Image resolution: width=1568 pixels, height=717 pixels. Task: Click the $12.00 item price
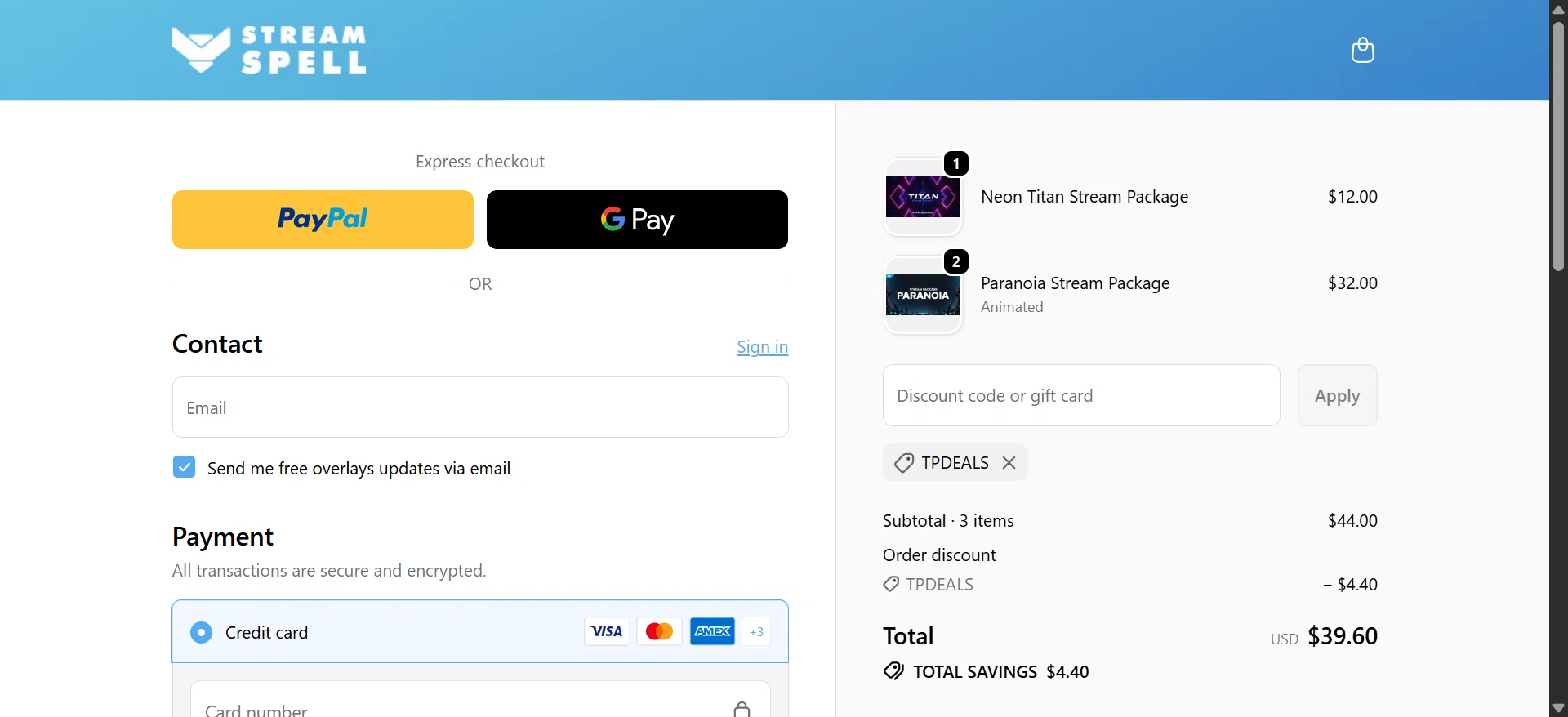(1352, 197)
